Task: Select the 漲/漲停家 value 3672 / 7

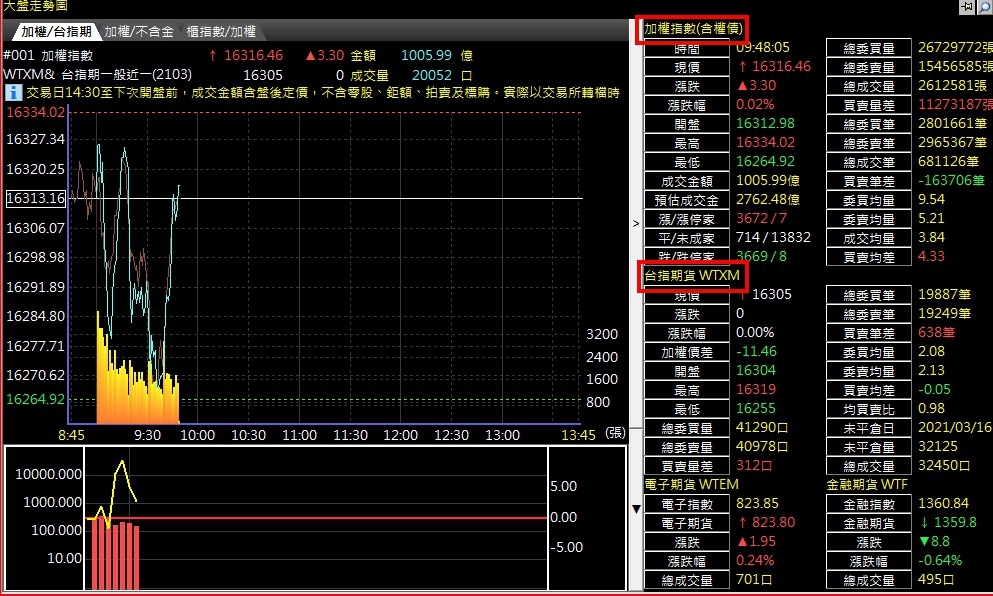Action: pyautogui.click(x=761, y=219)
